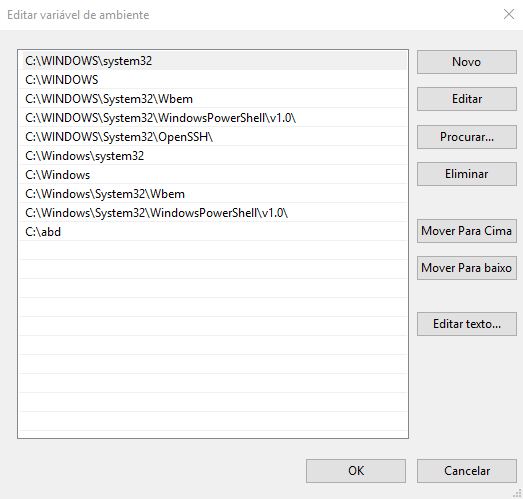Click Mover Para baixo
Viewport: 523px width, 499px height.
[x=467, y=268]
